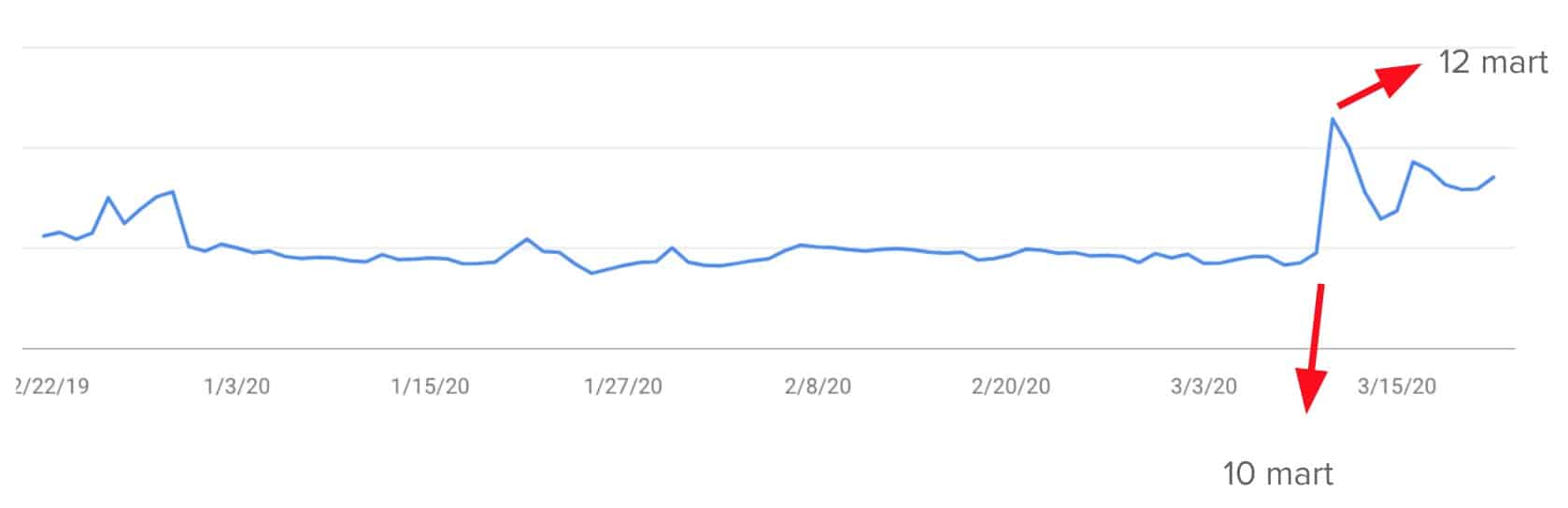The width and height of the screenshot is (1568, 508).
Task: Click the 2/8/20 date axis label
Action: pyautogui.click(x=817, y=386)
